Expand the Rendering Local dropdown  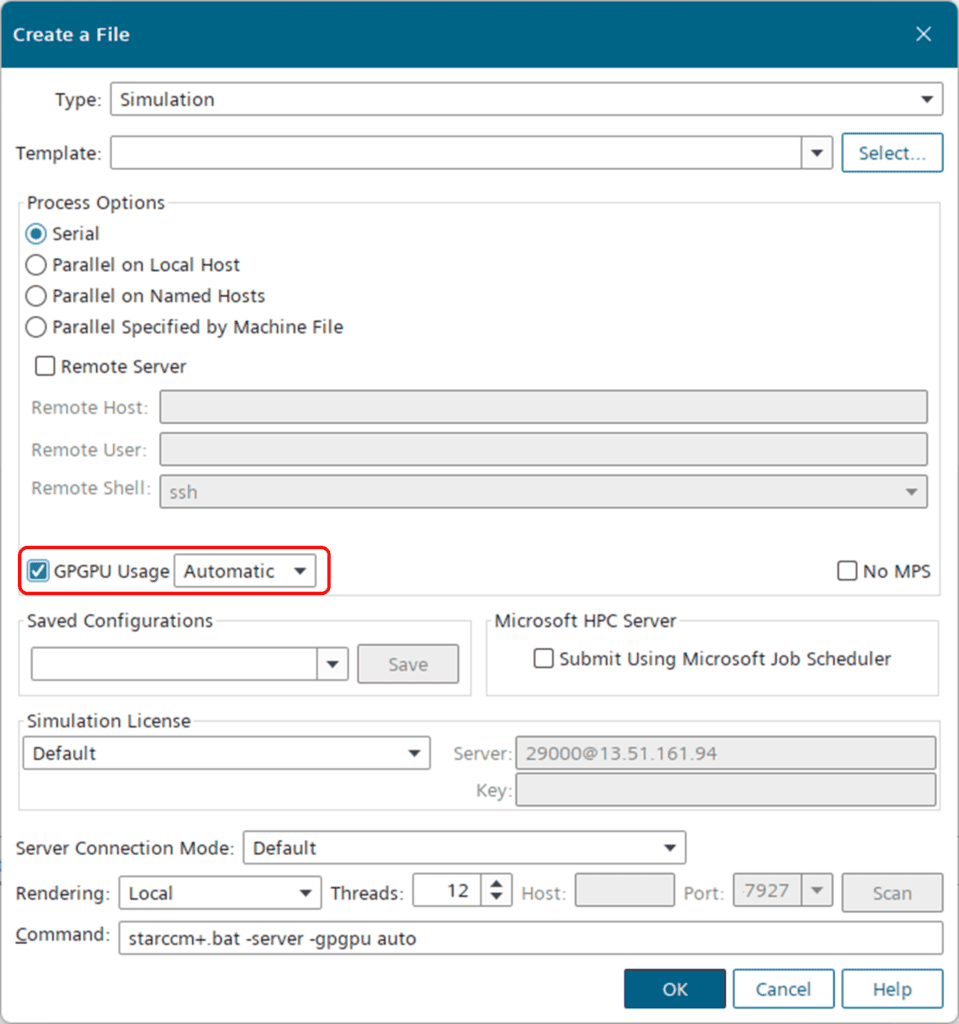(x=219, y=893)
